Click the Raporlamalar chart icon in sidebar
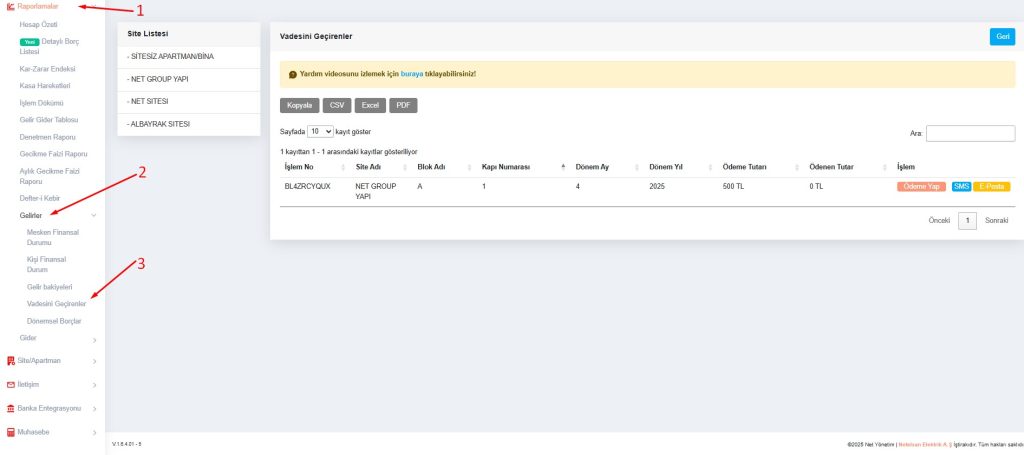Screen dimensions: 1024x455 [x=10, y=7]
